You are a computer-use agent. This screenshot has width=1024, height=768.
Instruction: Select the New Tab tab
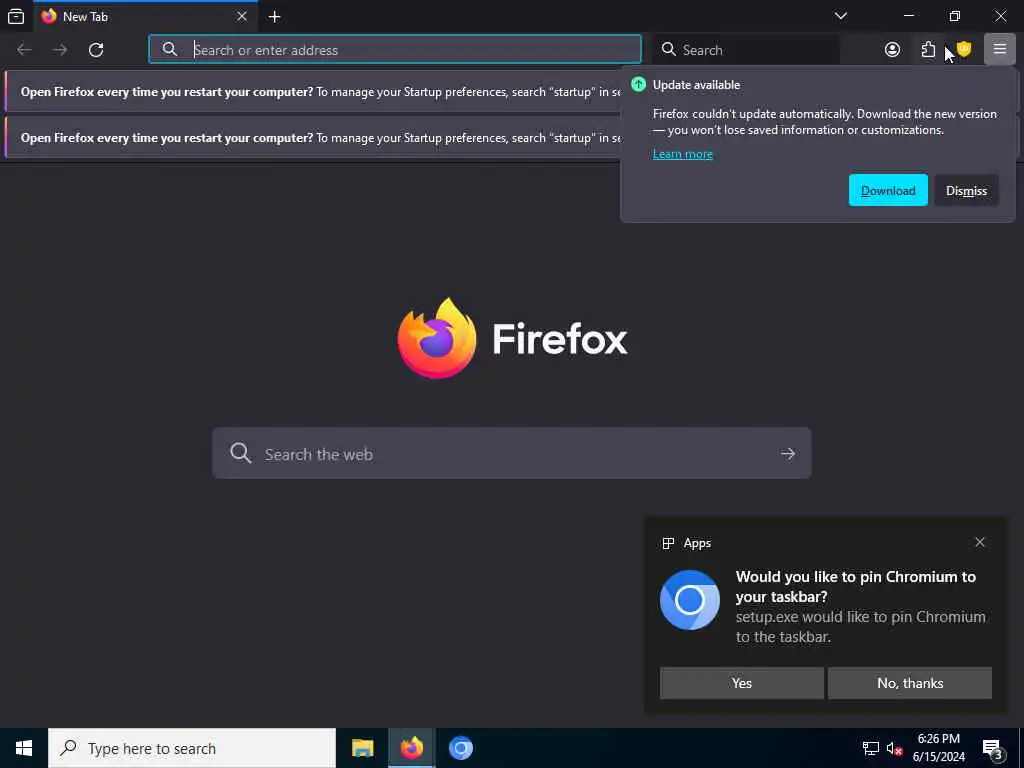(x=144, y=16)
